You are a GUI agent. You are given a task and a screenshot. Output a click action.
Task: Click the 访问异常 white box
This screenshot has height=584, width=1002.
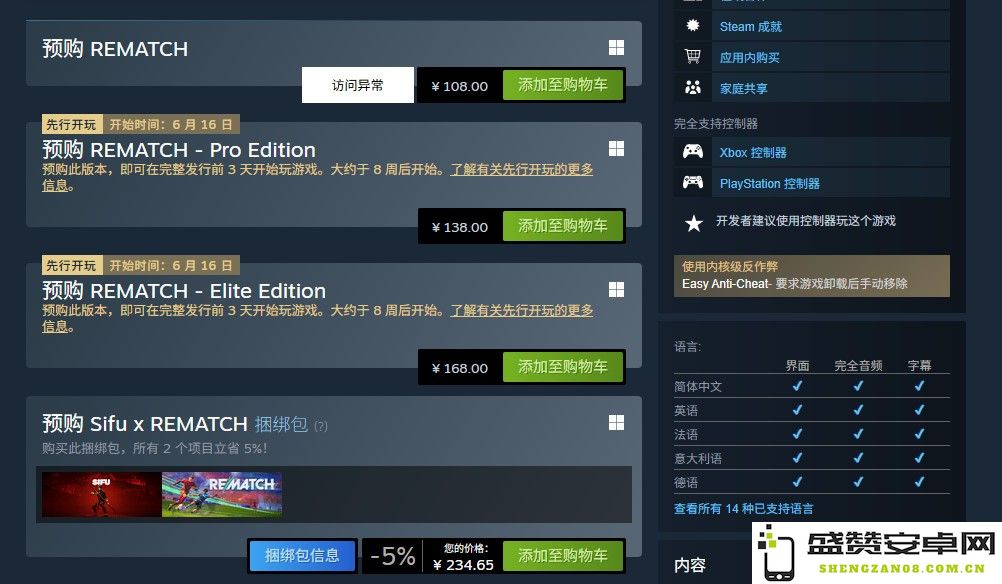coord(358,85)
